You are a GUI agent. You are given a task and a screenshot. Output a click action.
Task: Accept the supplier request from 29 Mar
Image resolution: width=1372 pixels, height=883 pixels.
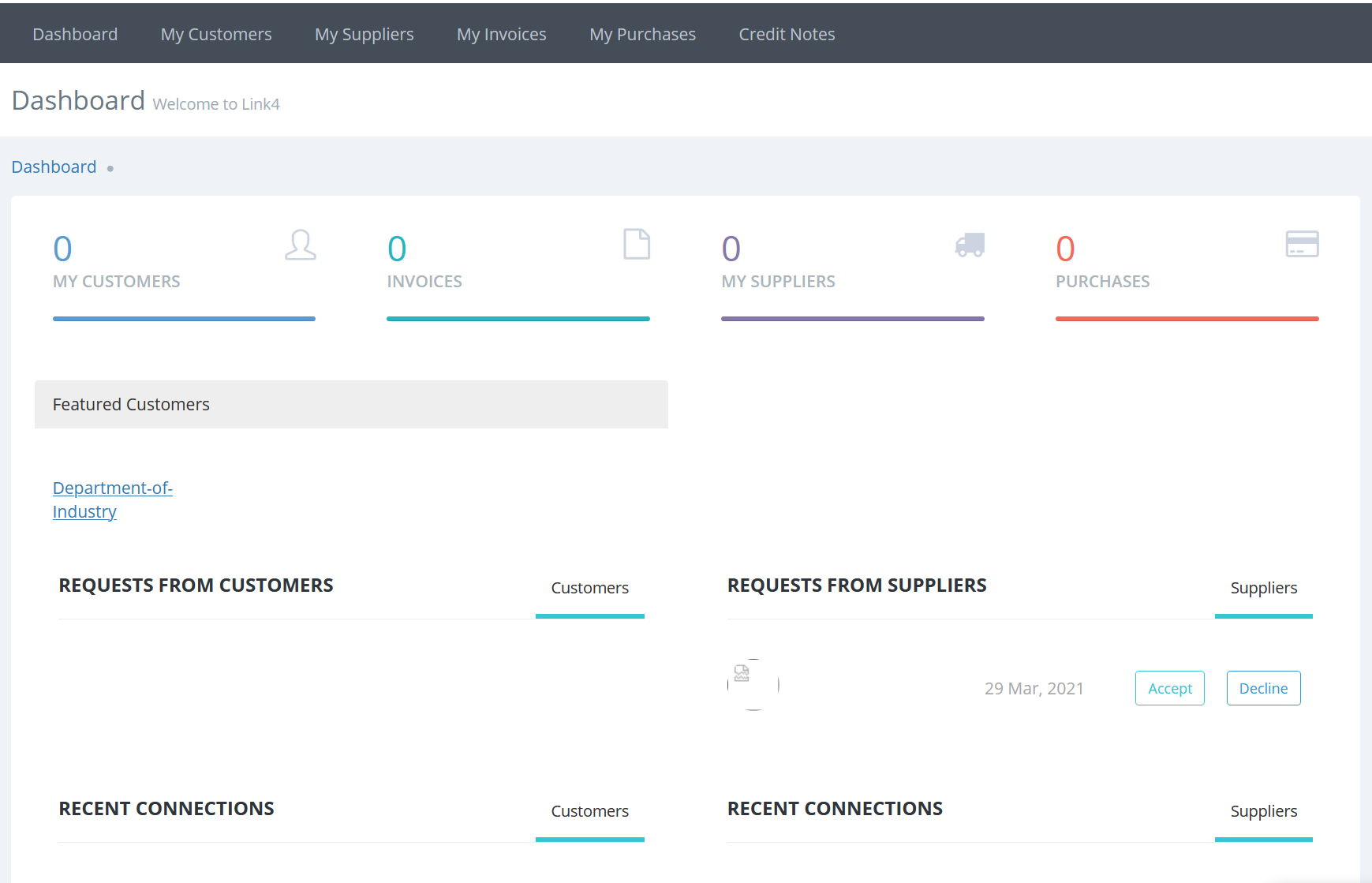coord(1170,688)
